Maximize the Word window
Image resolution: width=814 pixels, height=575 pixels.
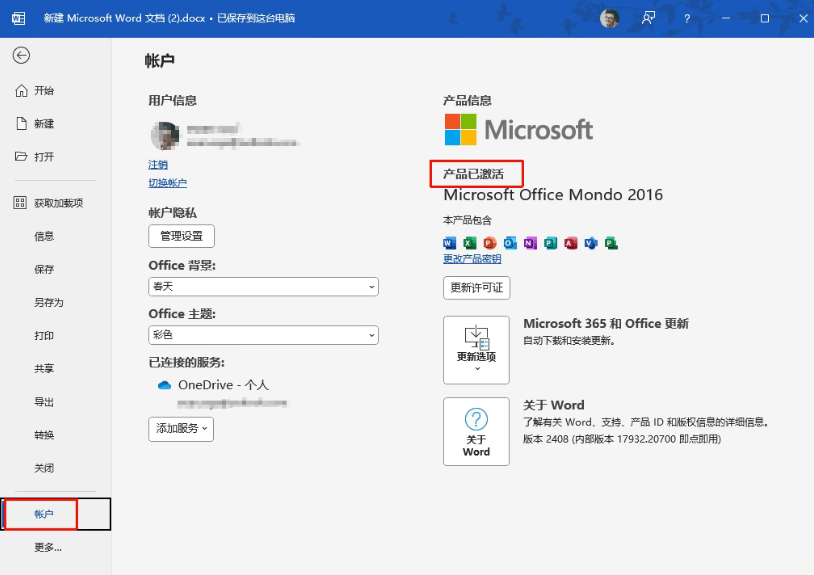765,18
